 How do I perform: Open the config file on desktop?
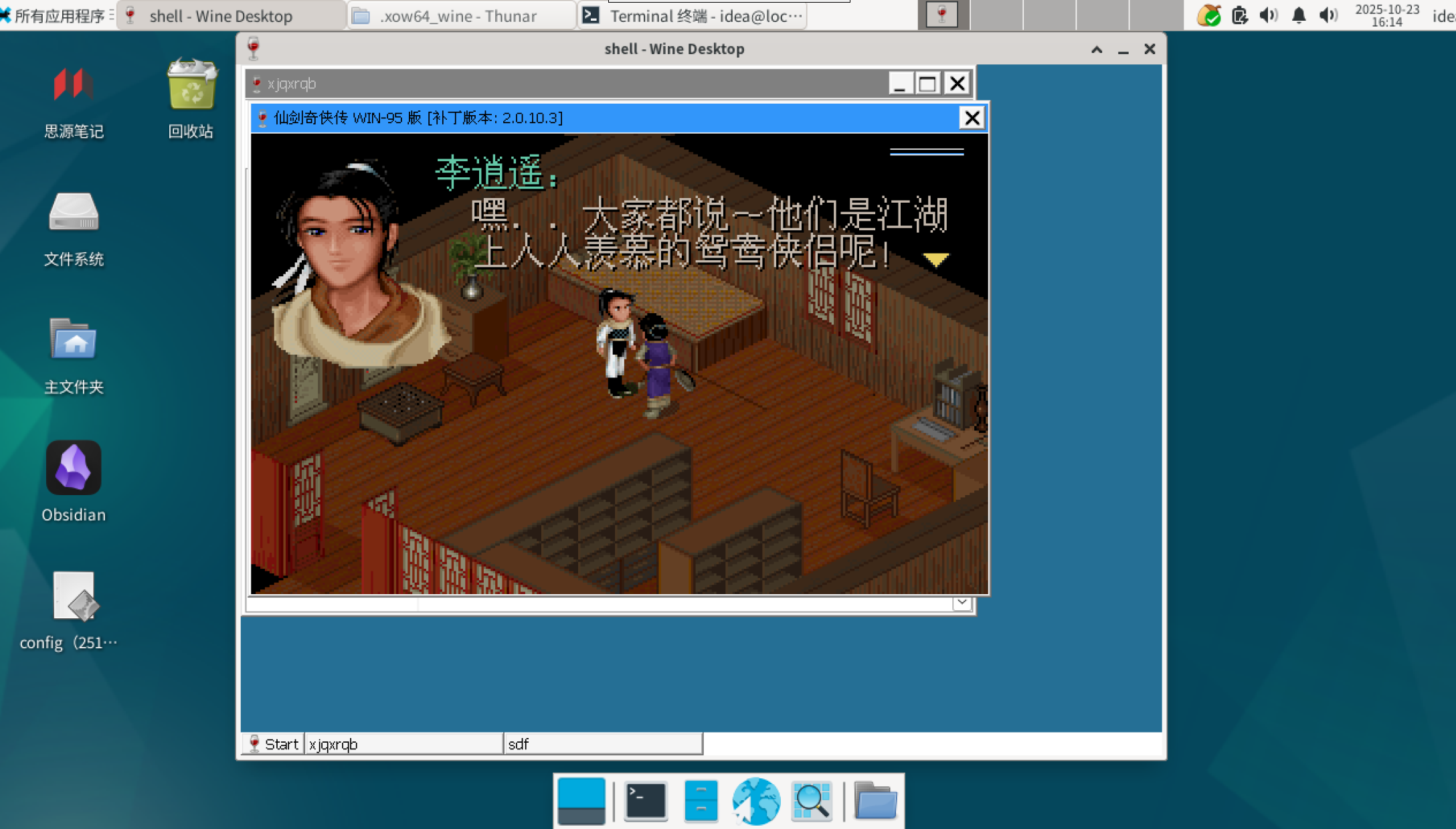click(x=74, y=595)
